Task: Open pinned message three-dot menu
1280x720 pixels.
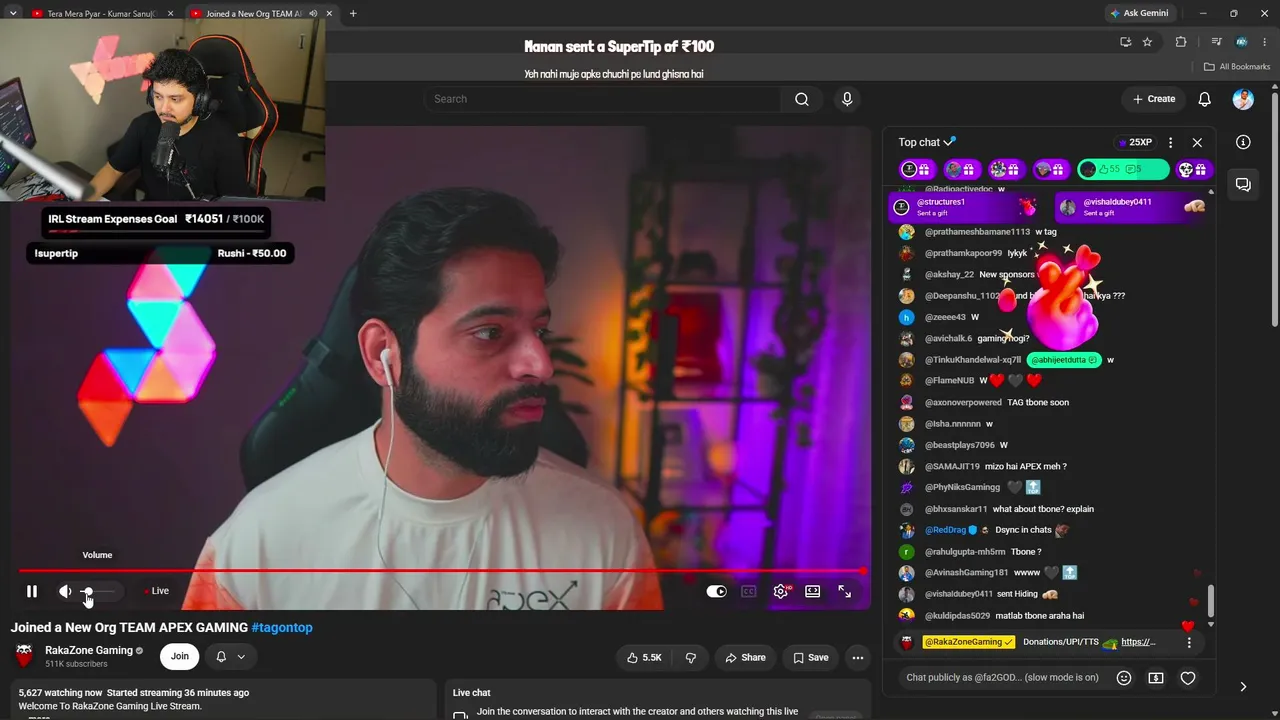Action: click(1189, 642)
